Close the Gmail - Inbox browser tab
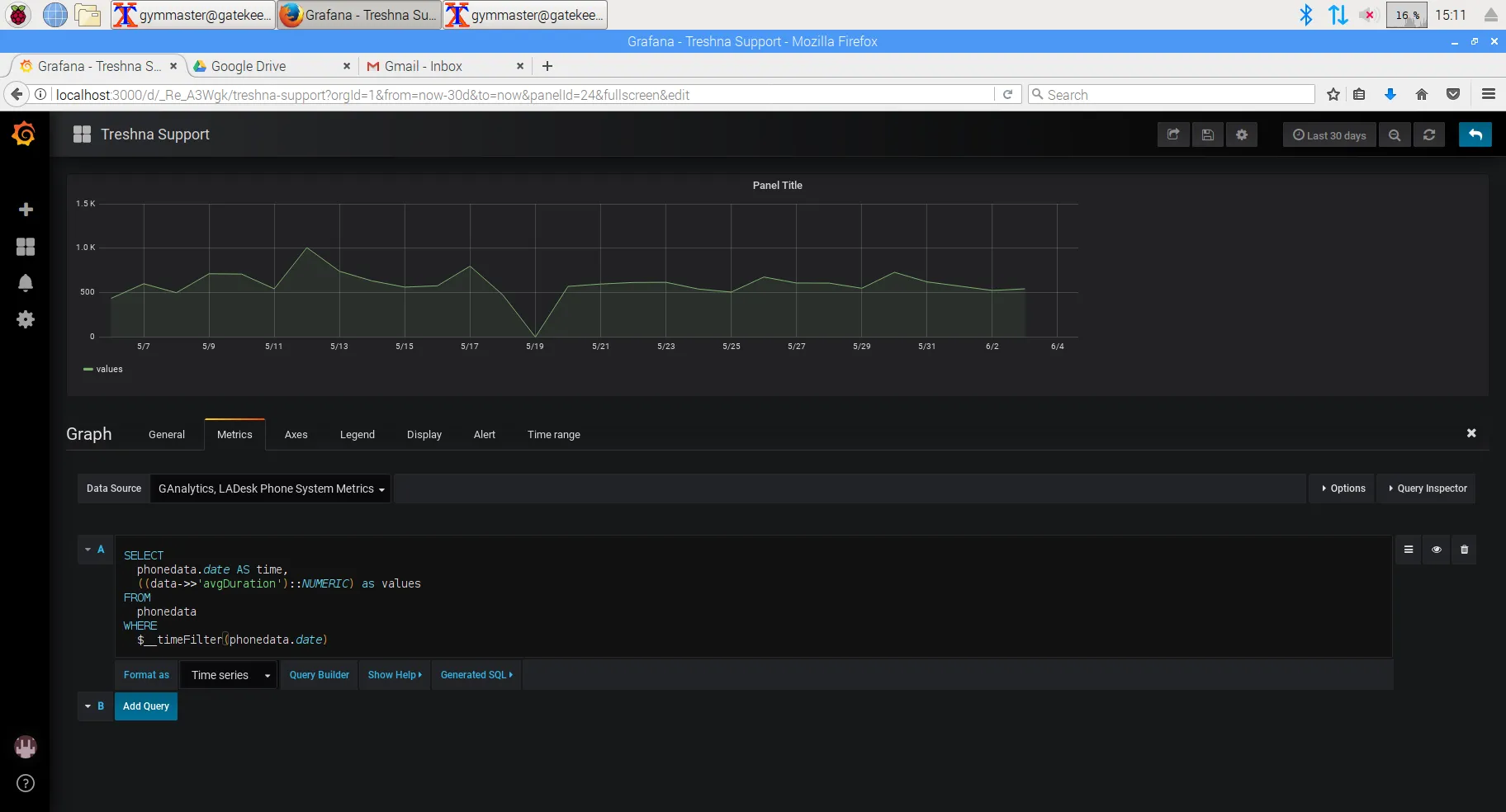Viewport: 1506px width, 812px height. [520, 66]
